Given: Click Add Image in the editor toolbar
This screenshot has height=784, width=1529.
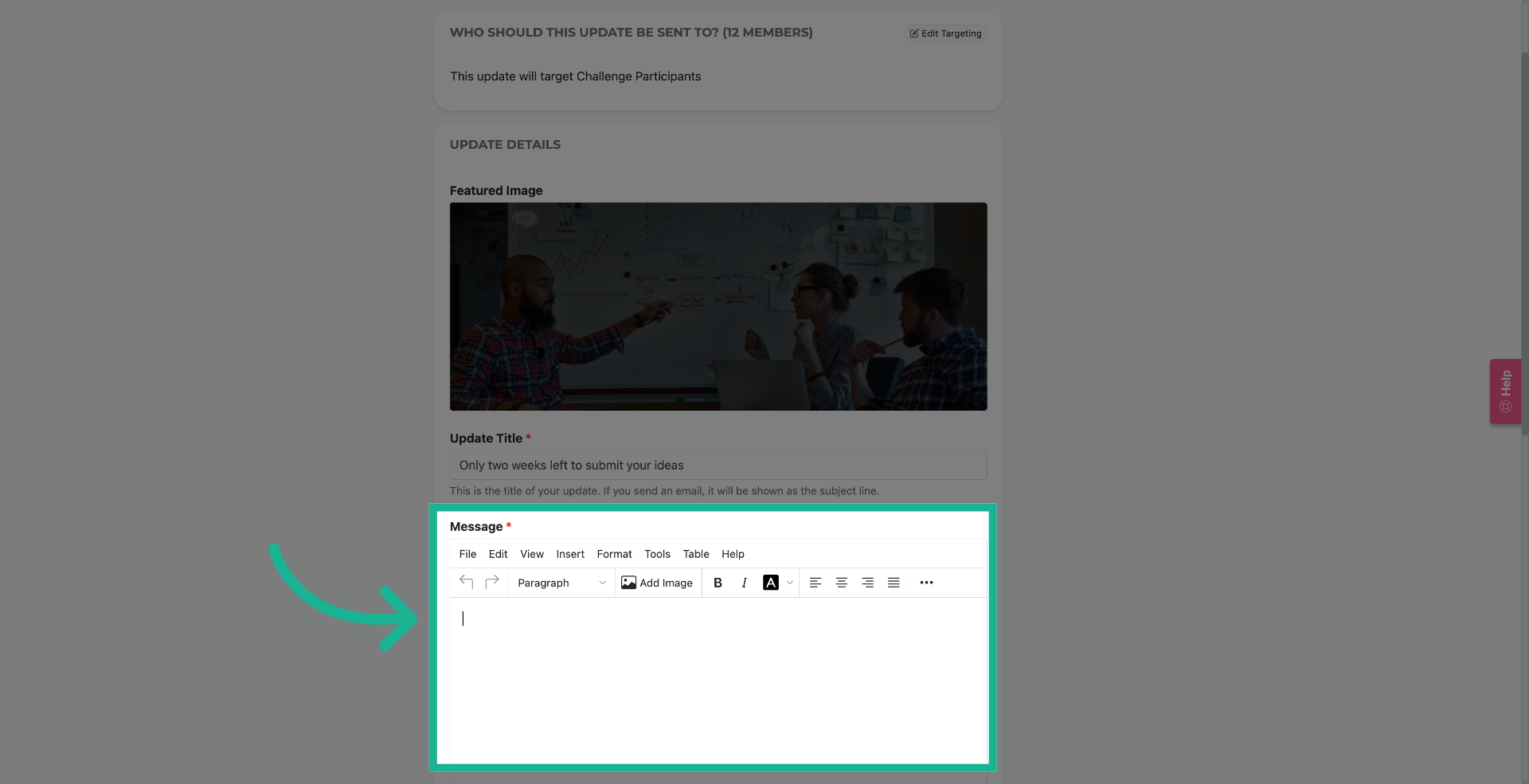Looking at the screenshot, I should 657,583.
